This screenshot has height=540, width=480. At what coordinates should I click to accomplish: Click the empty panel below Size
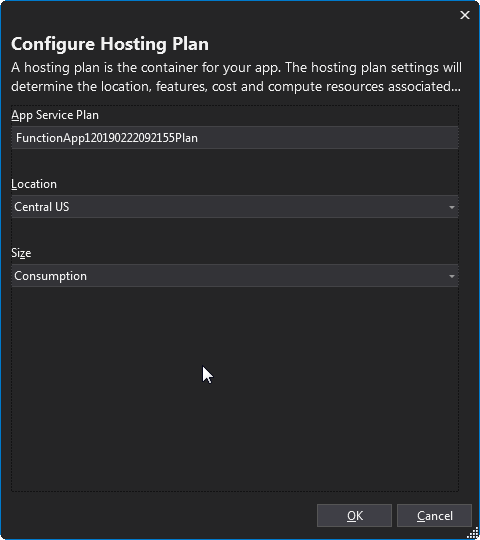tap(235, 388)
